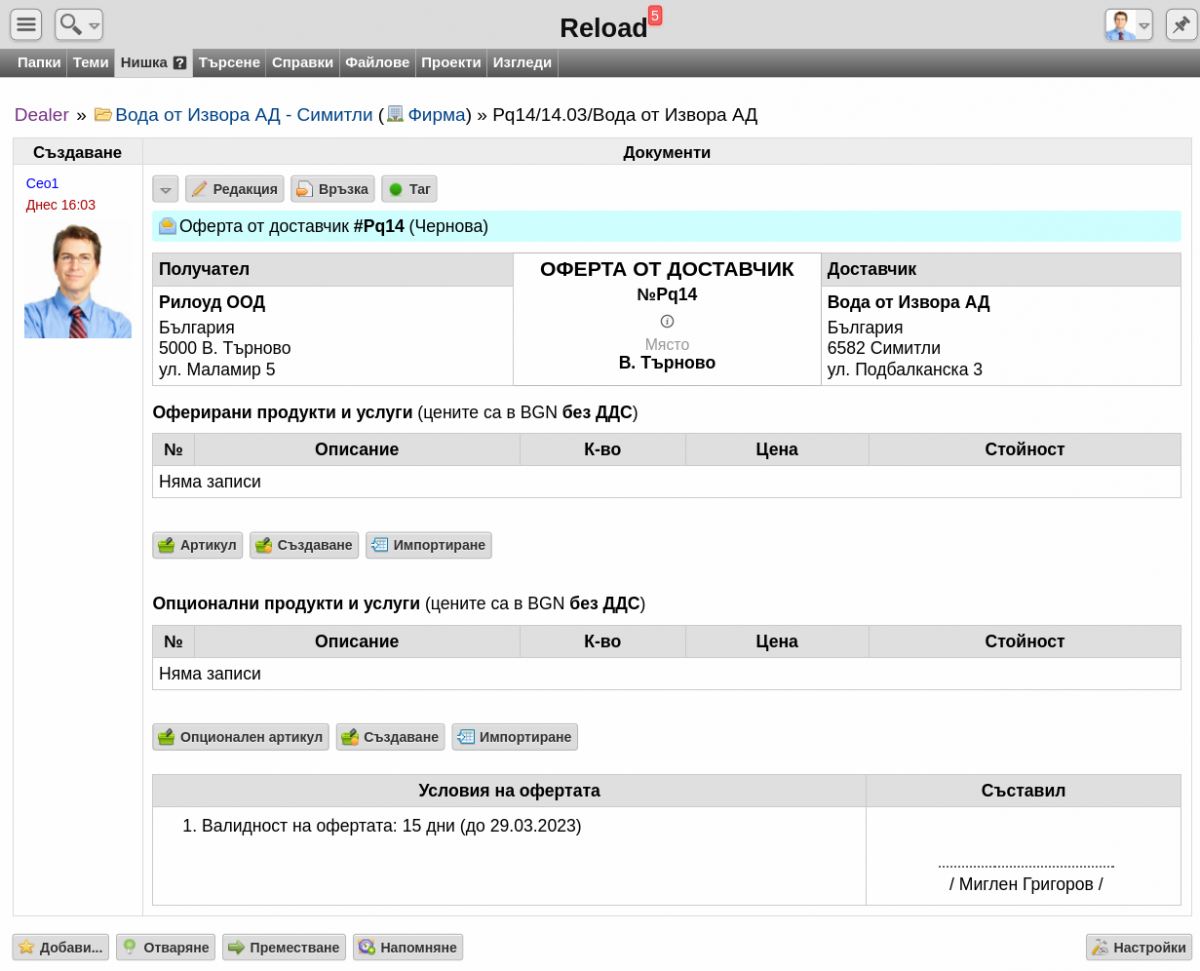Open the user avatar dropdown menu
Image resolution: width=1200 pixels, height=971 pixels.
click(x=1129, y=24)
